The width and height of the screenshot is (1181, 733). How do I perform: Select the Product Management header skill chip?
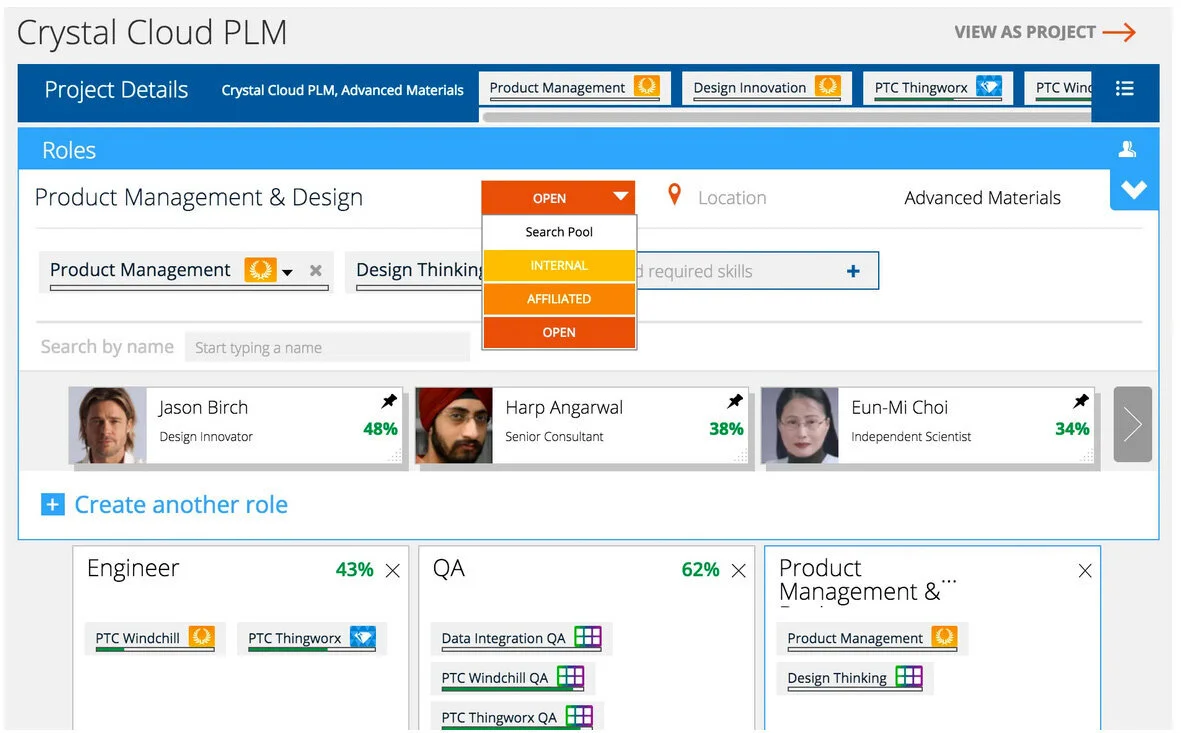[574, 88]
